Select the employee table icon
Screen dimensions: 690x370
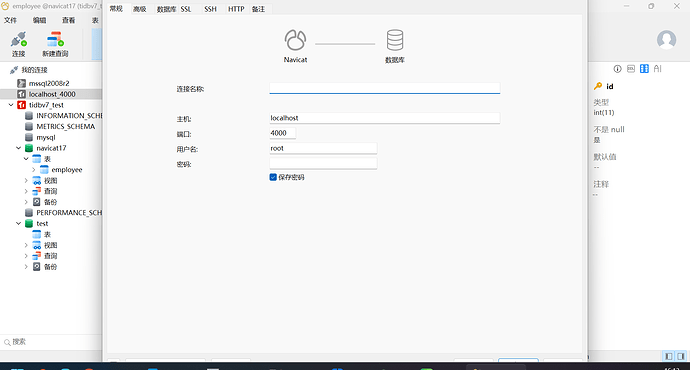click(x=44, y=169)
